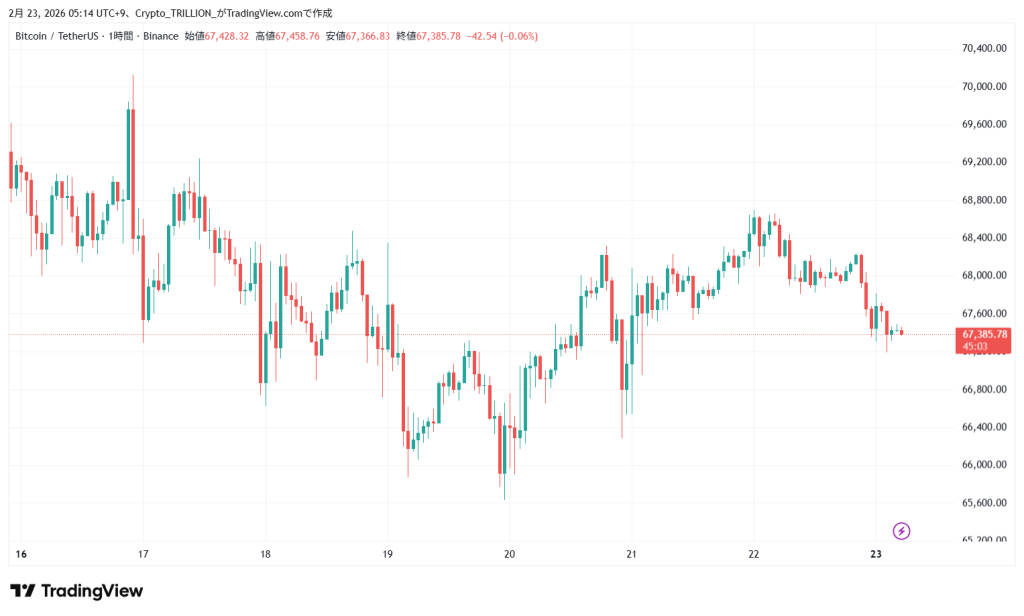Click the −42.54 (−0.06%) change value

point(502,36)
